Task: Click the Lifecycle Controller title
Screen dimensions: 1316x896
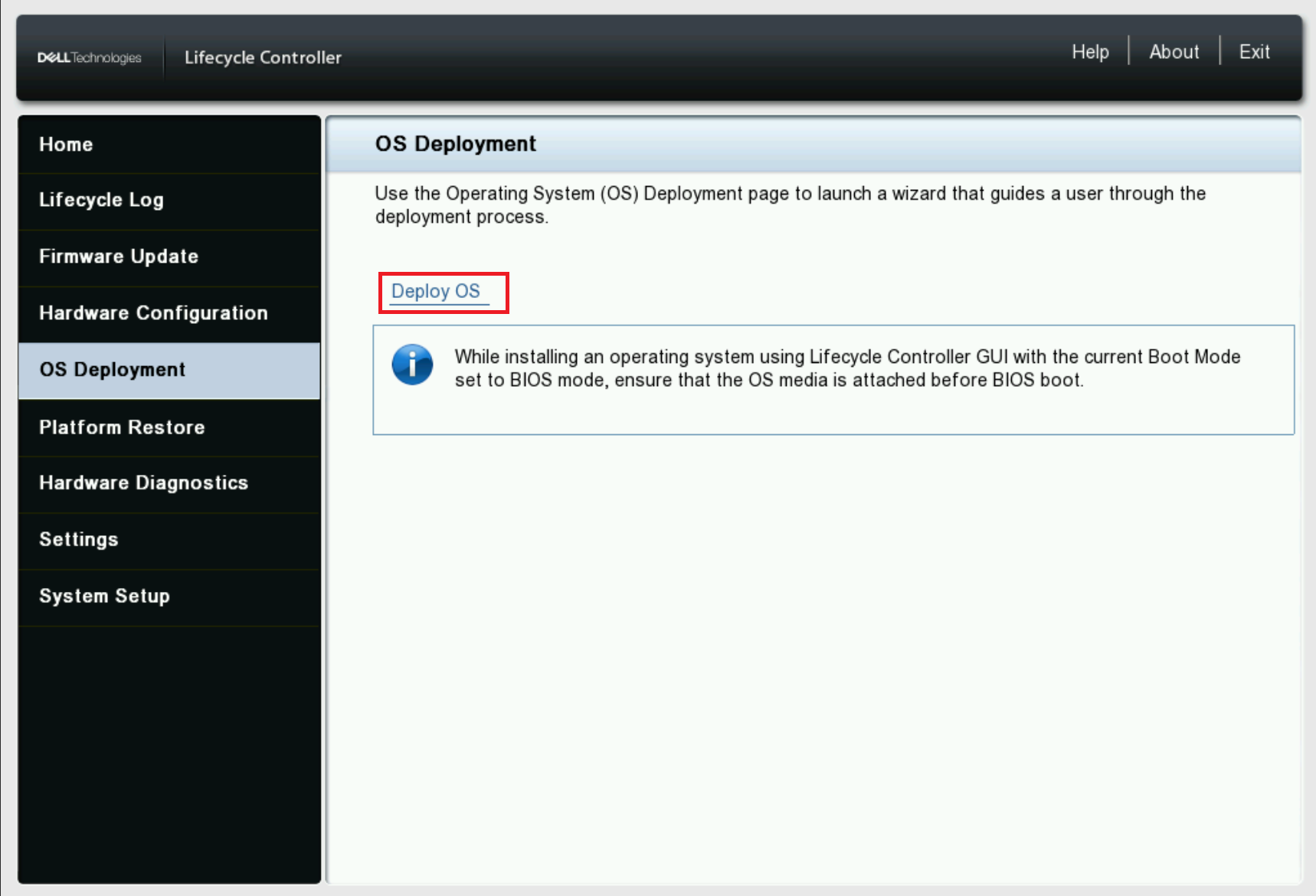Action: tap(263, 57)
